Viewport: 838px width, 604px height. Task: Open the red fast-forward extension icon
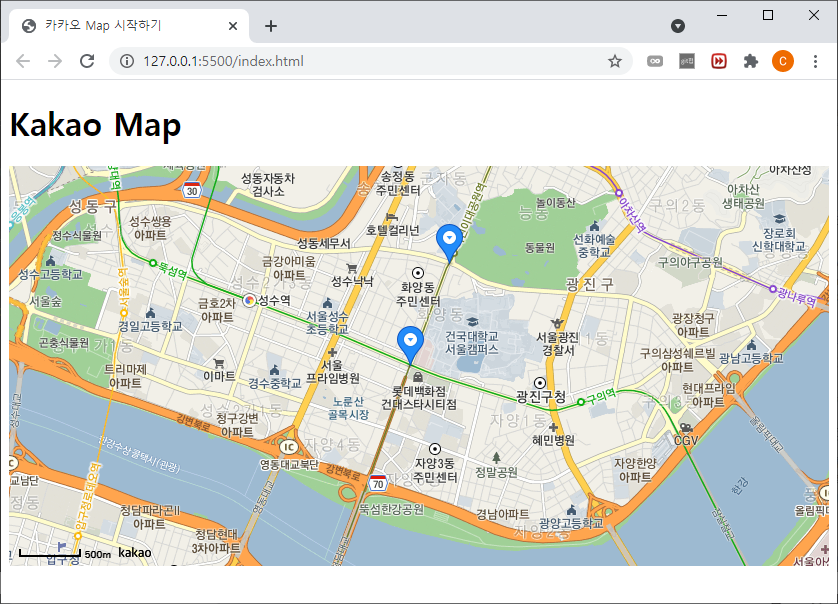coord(719,61)
